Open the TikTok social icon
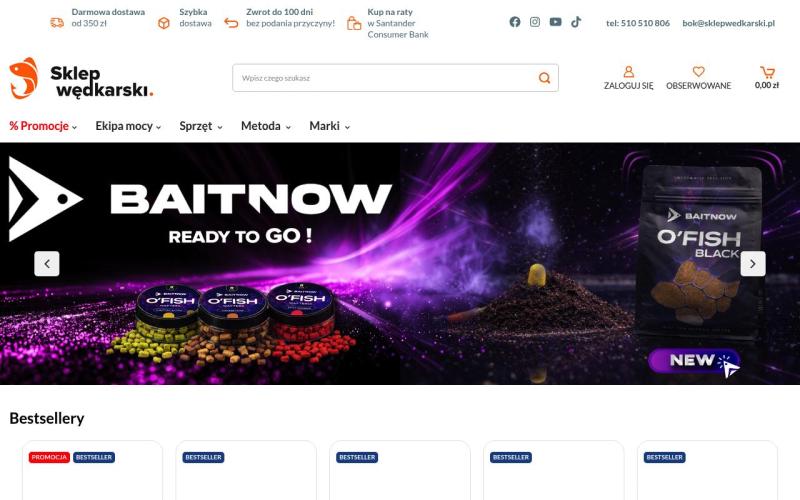 [x=576, y=22]
